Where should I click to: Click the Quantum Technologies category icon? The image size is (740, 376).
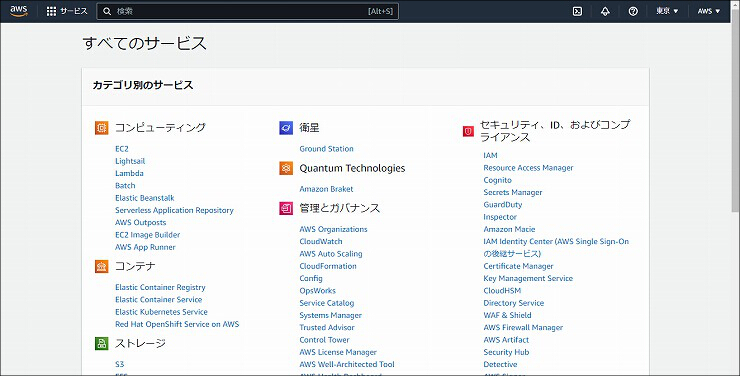286,168
